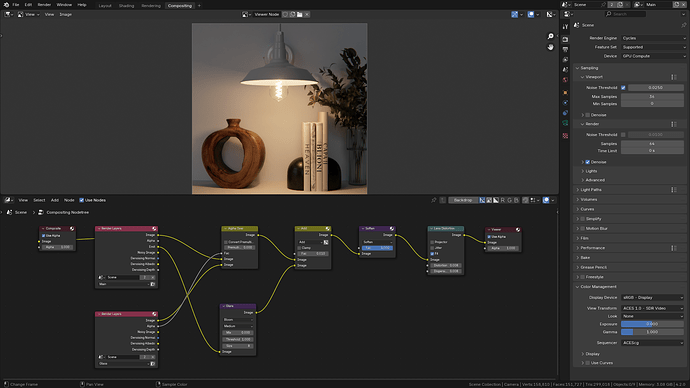Enable the Freestyle checkbox
The image size is (690, 388).
point(583,277)
